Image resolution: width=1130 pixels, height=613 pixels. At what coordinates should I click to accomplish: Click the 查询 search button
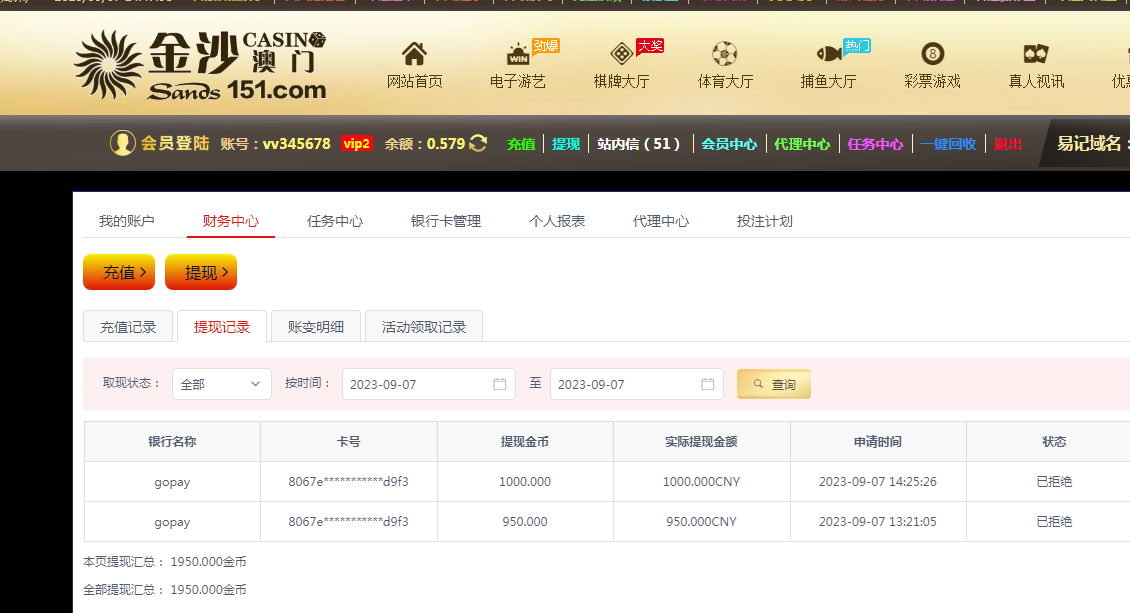tap(774, 384)
